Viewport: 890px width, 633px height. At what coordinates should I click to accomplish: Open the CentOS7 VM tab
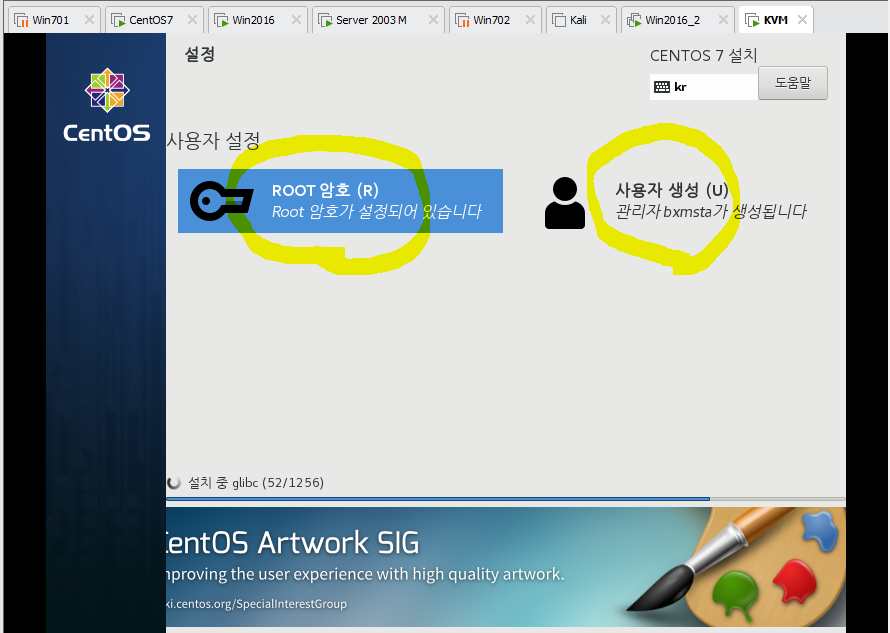[x=154, y=20]
